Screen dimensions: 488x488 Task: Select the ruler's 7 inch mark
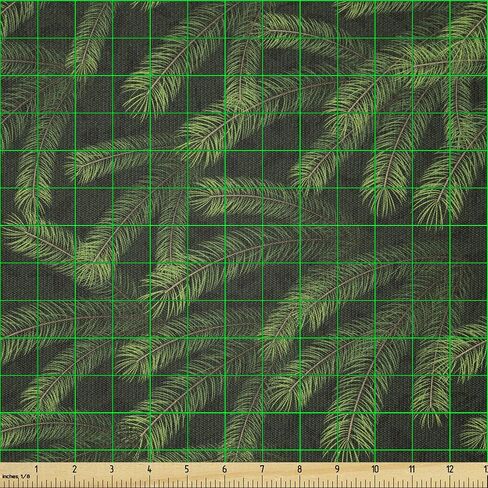262,469
